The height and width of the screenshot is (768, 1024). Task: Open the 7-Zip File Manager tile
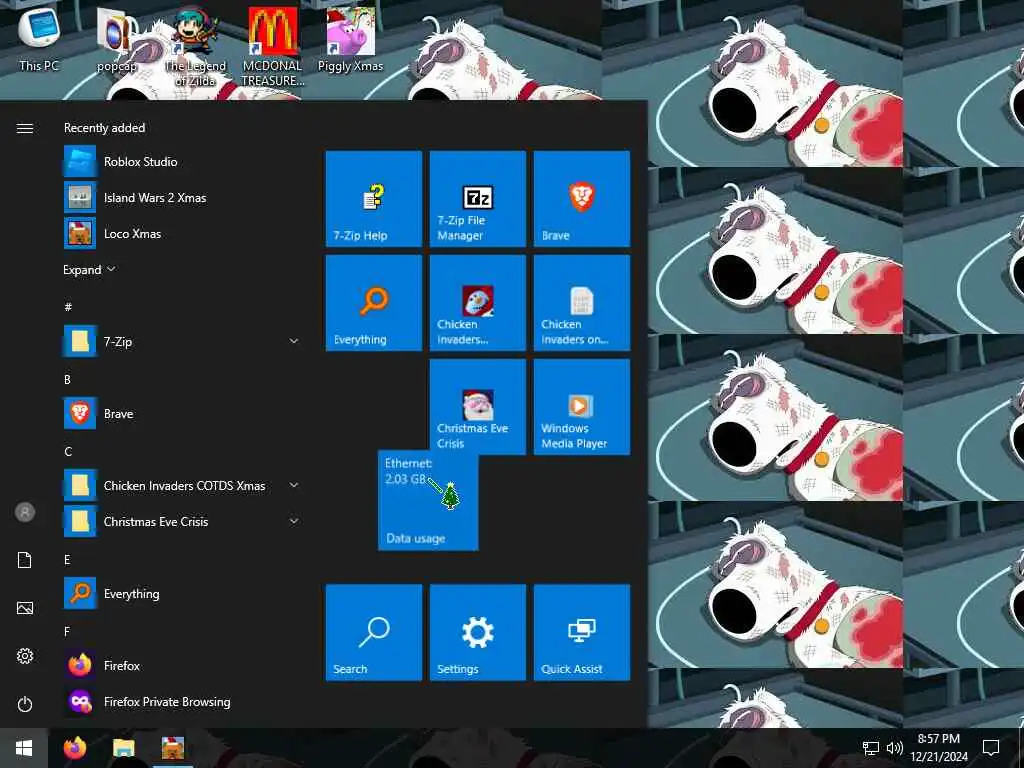477,199
